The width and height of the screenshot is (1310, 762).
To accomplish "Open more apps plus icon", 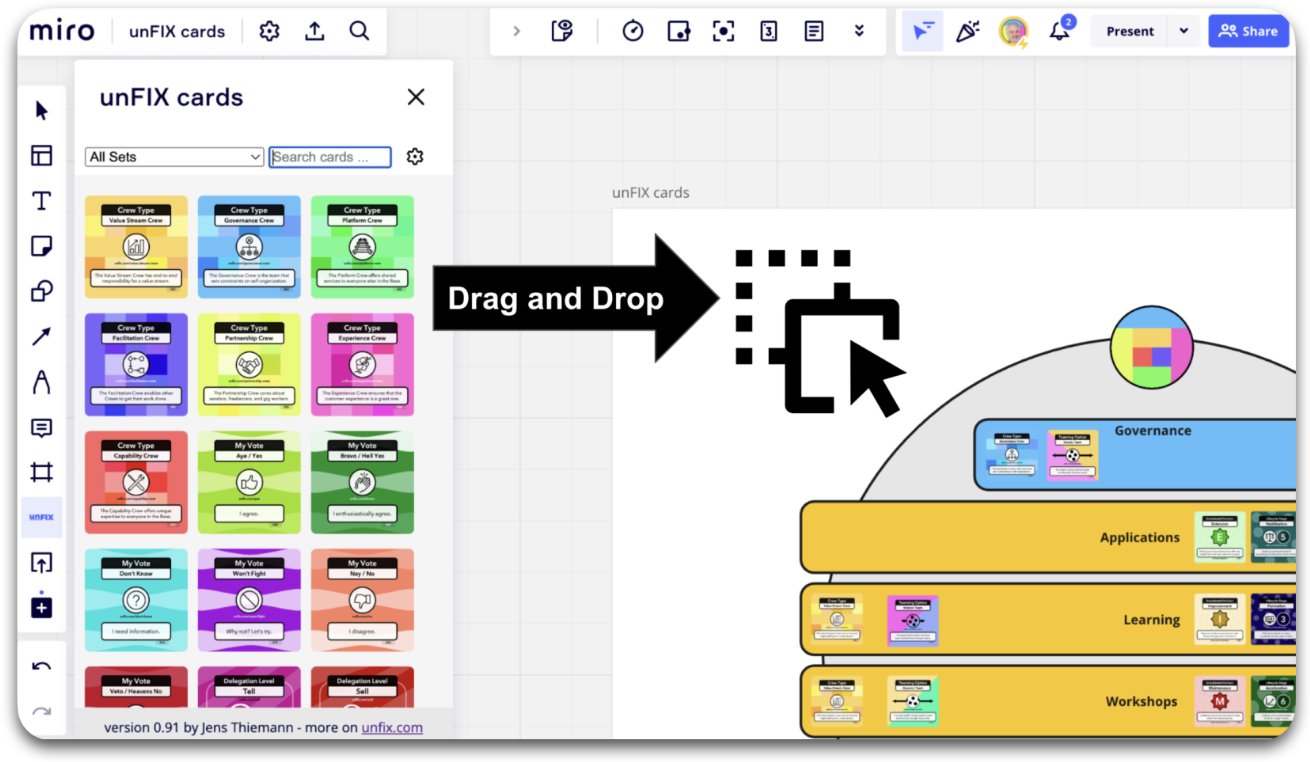I will click(41, 607).
